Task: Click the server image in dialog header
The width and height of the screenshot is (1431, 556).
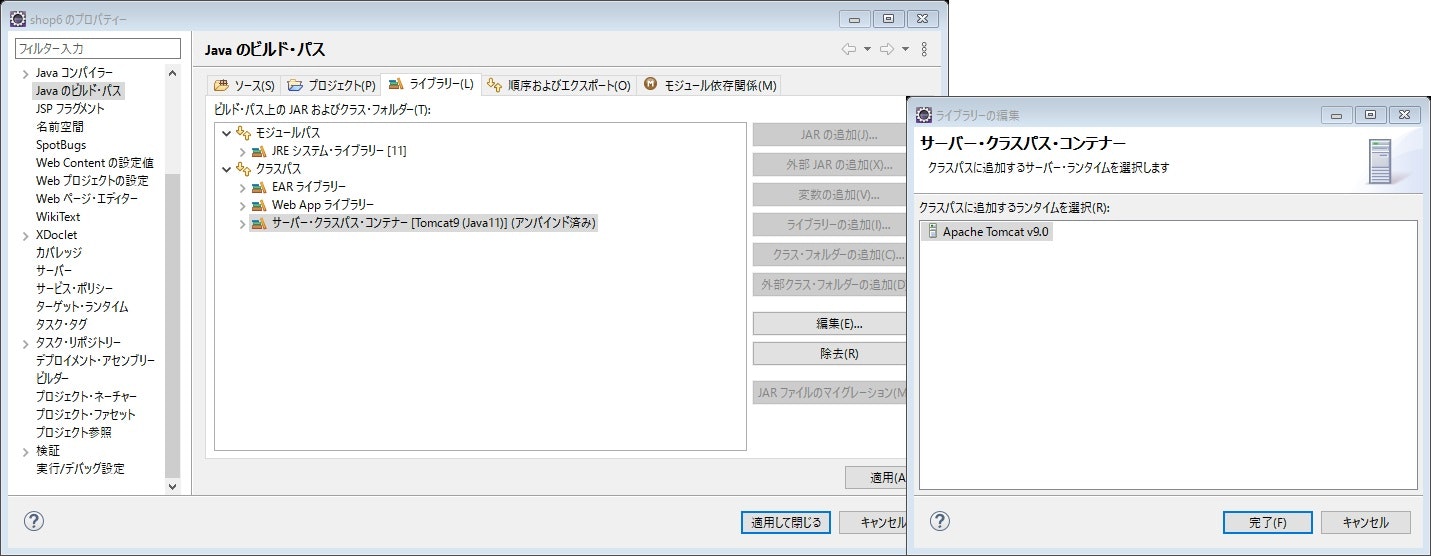Action: tap(1380, 161)
